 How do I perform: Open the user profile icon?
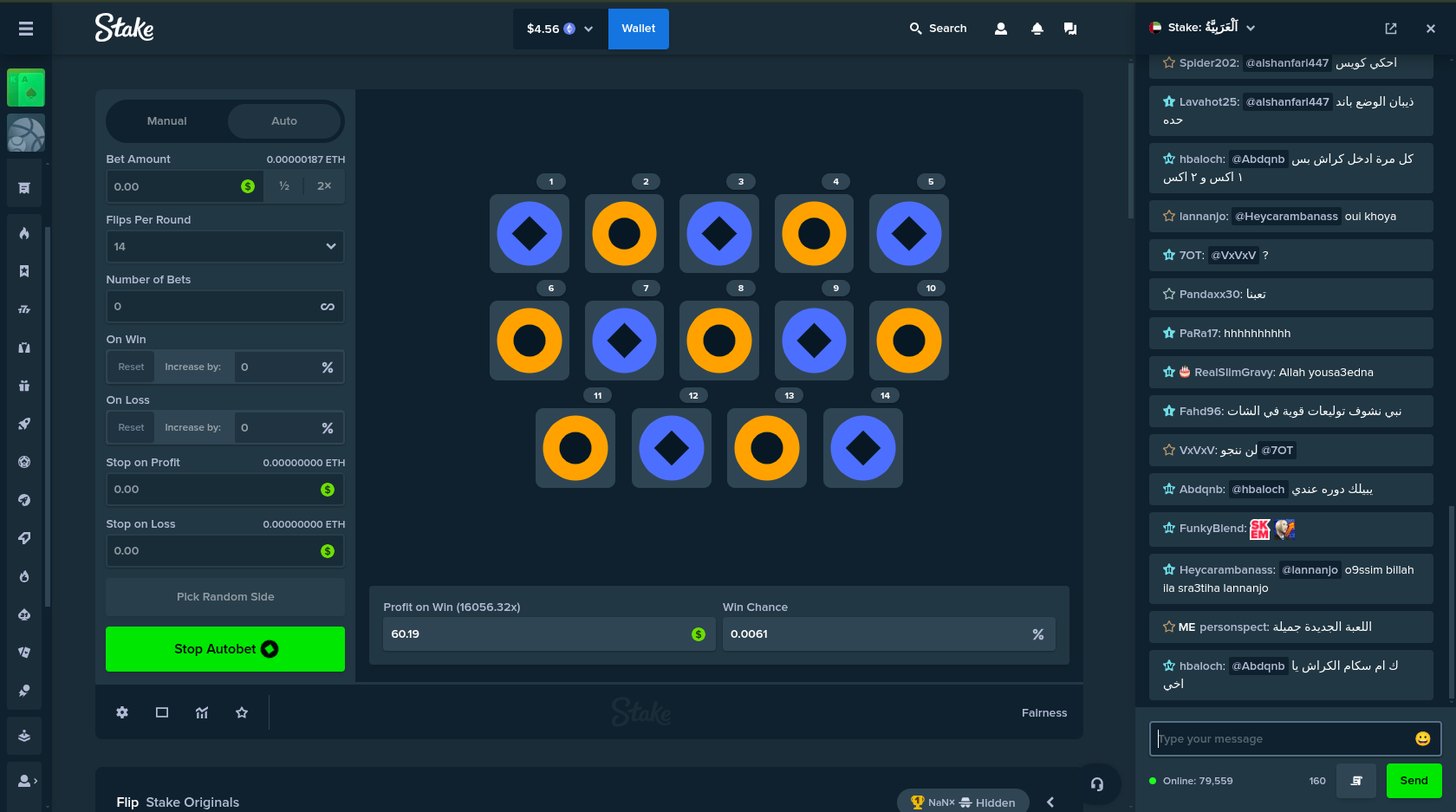point(1000,29)
